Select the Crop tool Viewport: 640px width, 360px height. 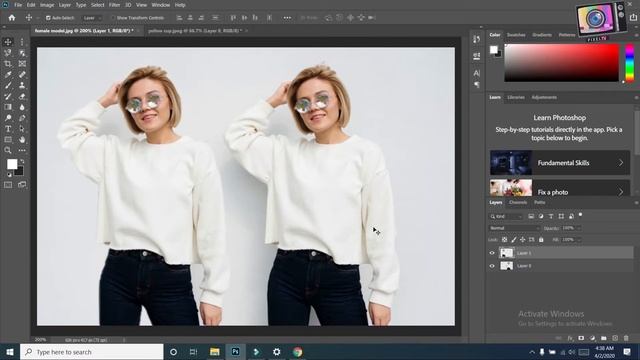[8, 64]
